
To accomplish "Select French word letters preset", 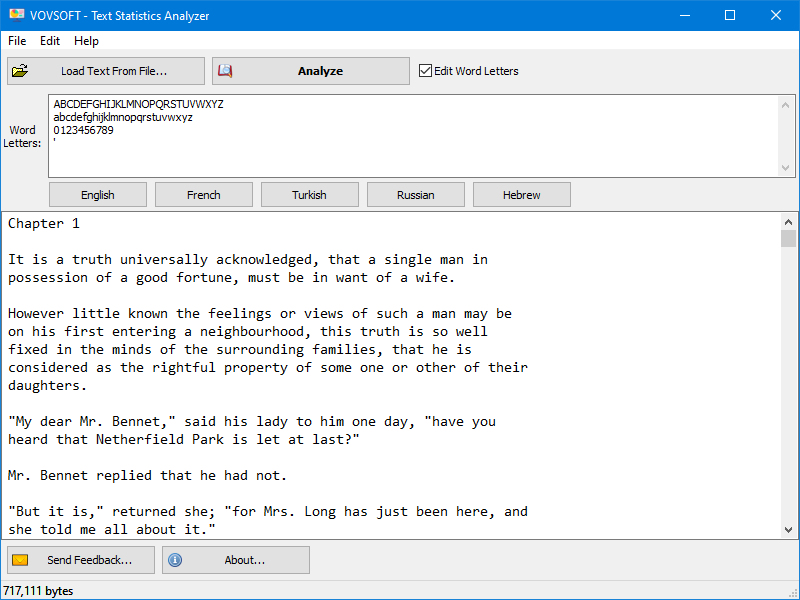I will pos(204,195).
